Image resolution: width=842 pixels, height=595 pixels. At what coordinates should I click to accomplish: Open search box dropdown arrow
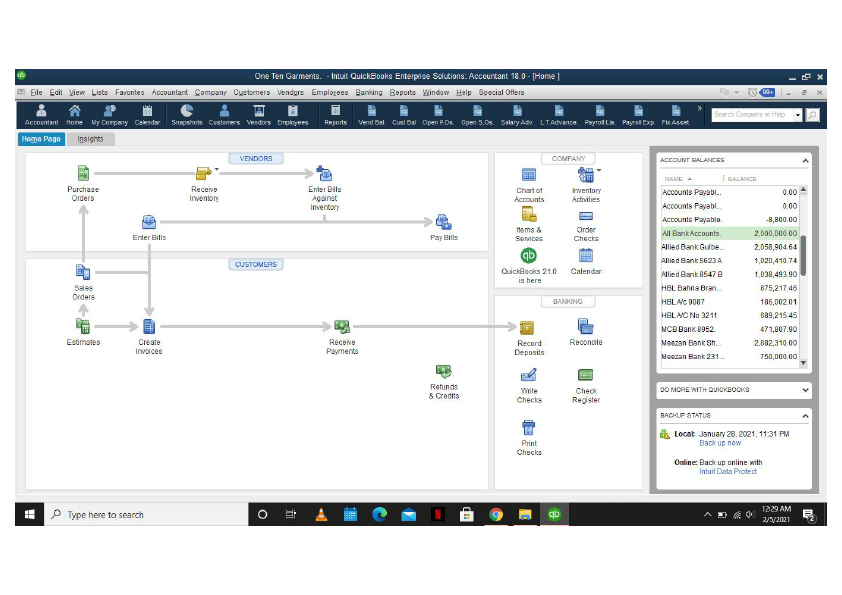click(798, 115)
